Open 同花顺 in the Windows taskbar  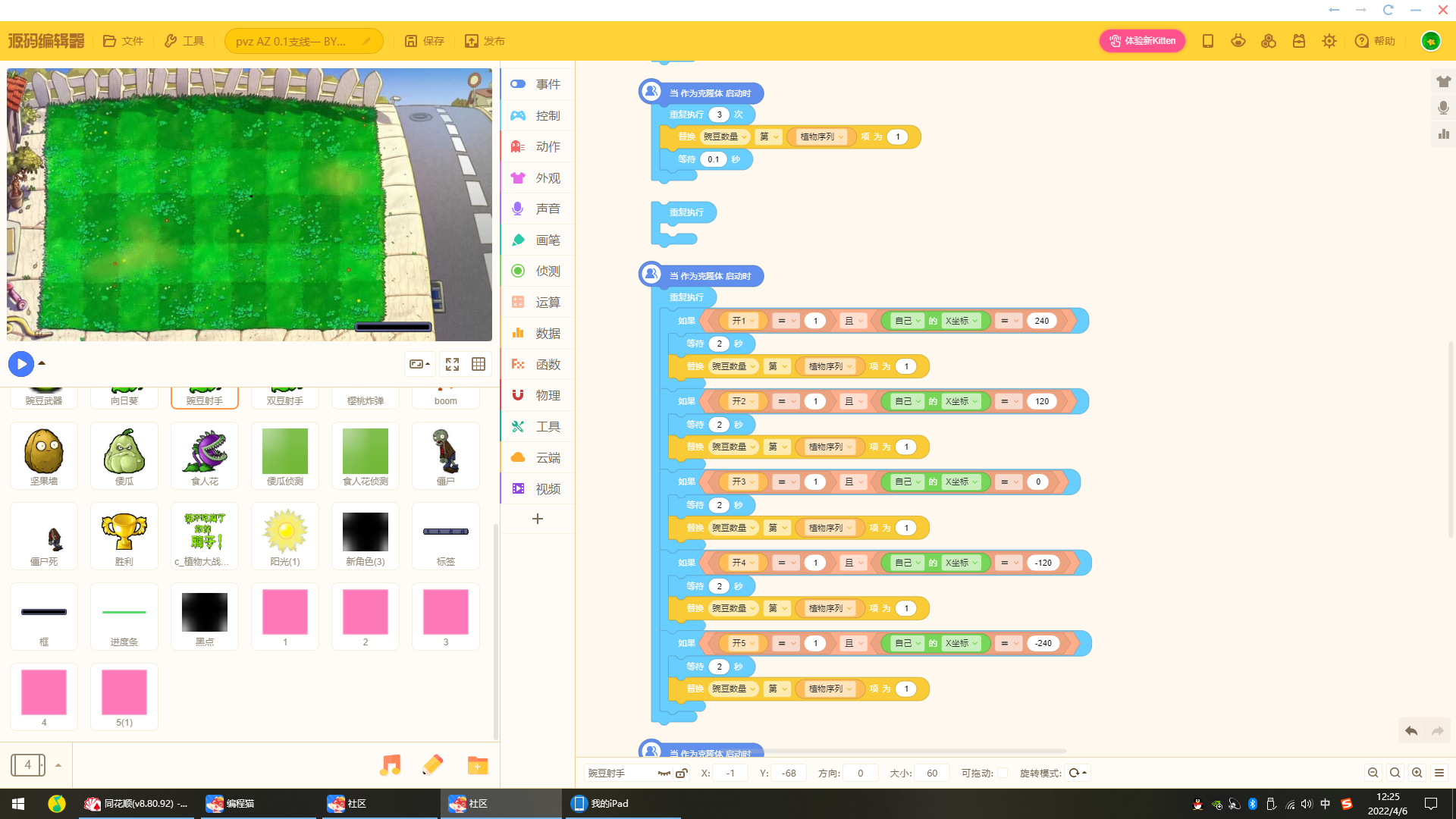pyautogui.click(x=136, y=804)
